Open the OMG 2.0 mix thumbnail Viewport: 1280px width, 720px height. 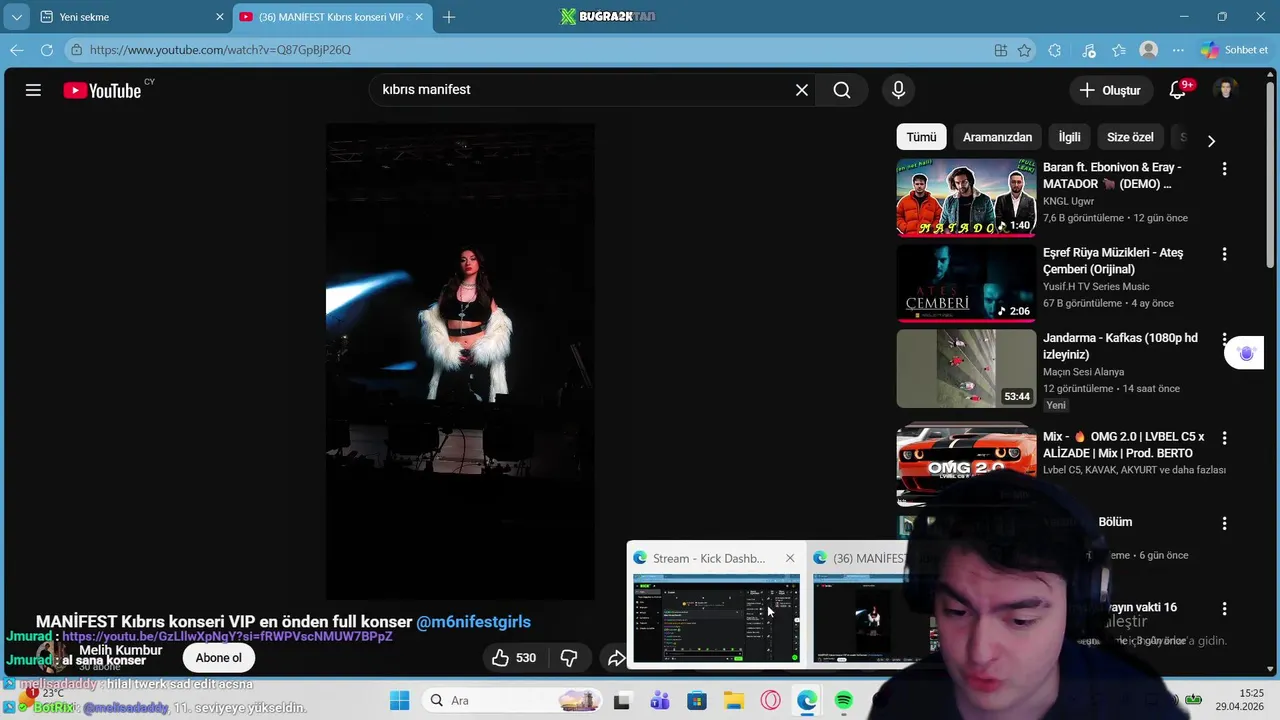tap(966, 463)
